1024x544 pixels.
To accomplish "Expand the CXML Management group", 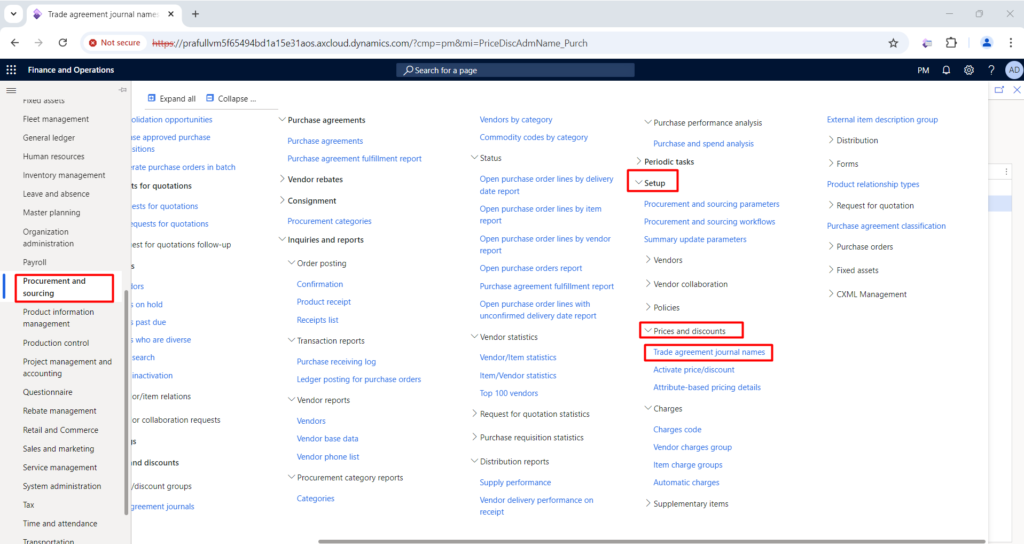I will pos(831,294).
